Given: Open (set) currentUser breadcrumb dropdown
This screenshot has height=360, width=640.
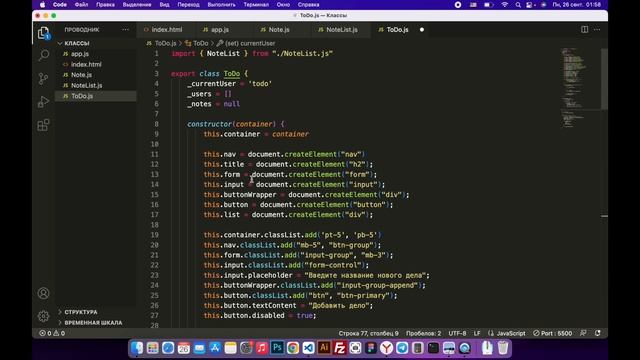Looking at the screenshot, I should (246, 43).
